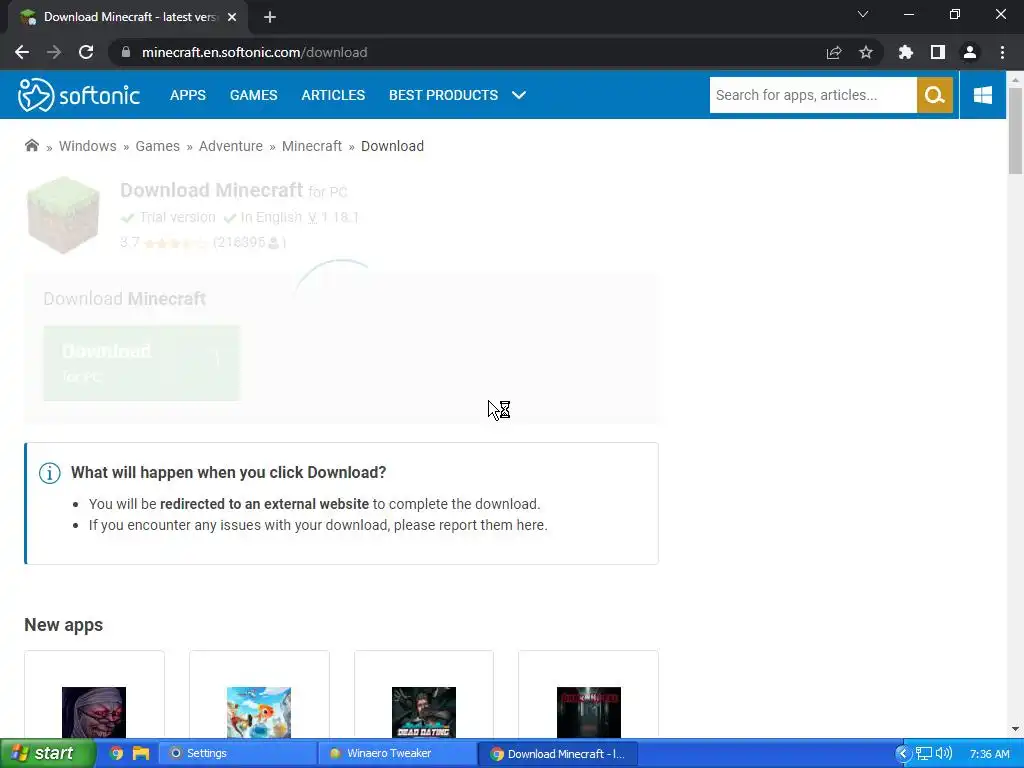1024x768 pixels.
Task: Select the Windows platform icon
Action: point(983,95)
